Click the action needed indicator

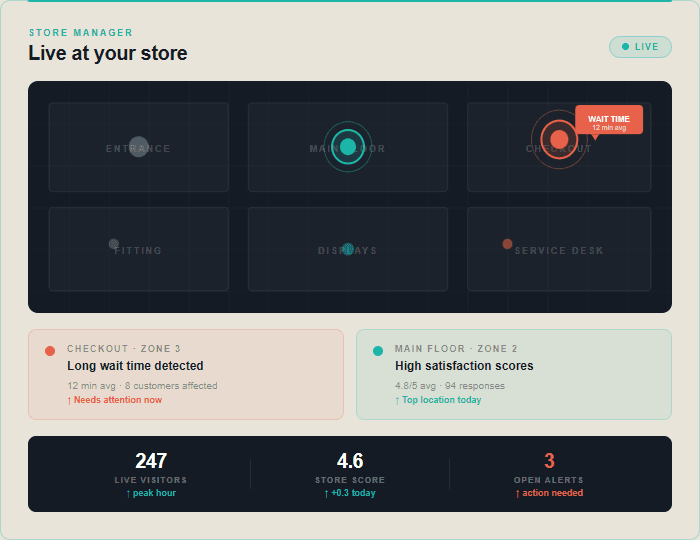(x=549, y=493)
